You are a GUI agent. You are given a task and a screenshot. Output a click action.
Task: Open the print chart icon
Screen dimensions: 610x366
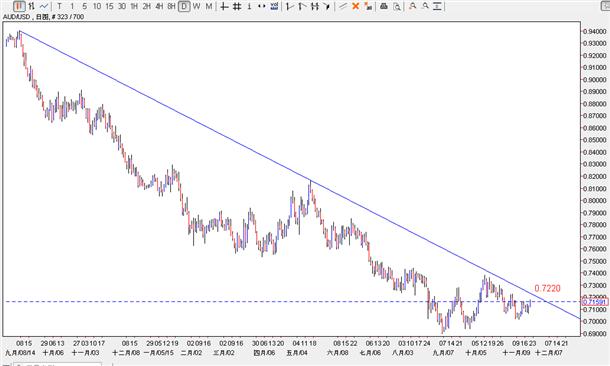pyautogui.click(x=384, y=6)
